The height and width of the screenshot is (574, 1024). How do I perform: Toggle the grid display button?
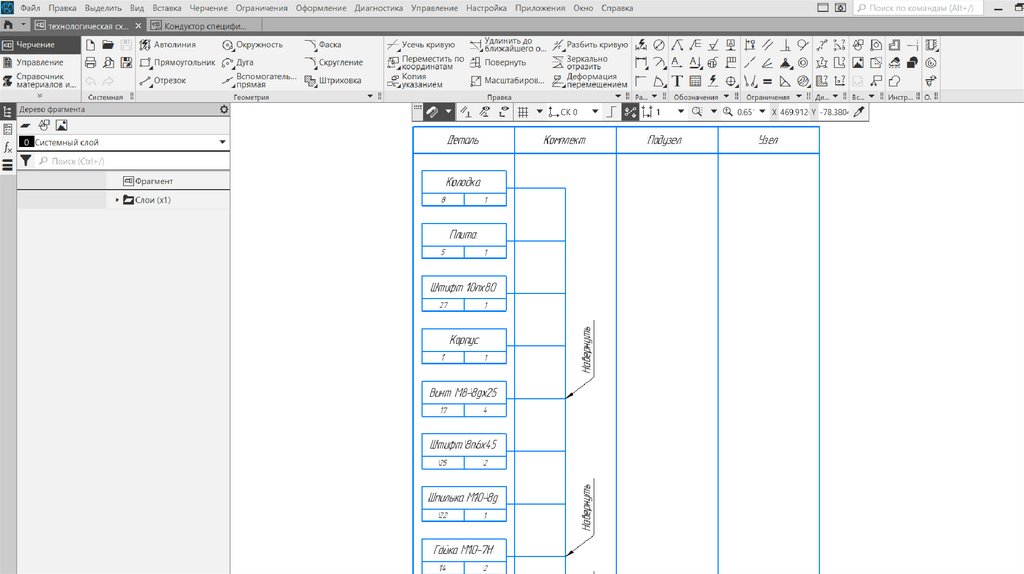coord(522,112)
